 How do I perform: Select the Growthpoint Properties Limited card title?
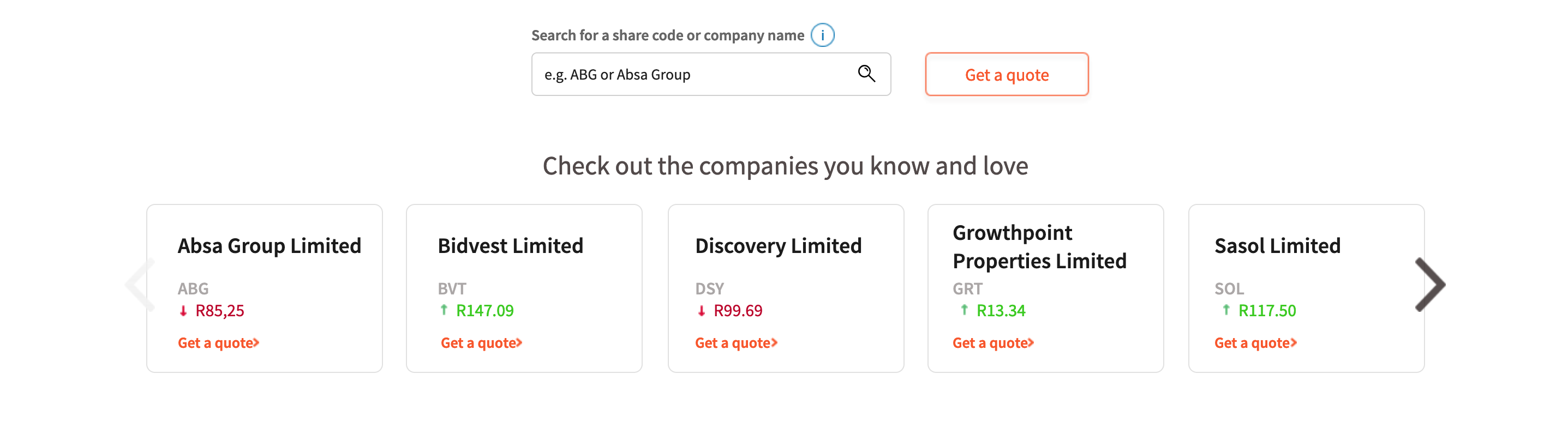coord(1039,247)
